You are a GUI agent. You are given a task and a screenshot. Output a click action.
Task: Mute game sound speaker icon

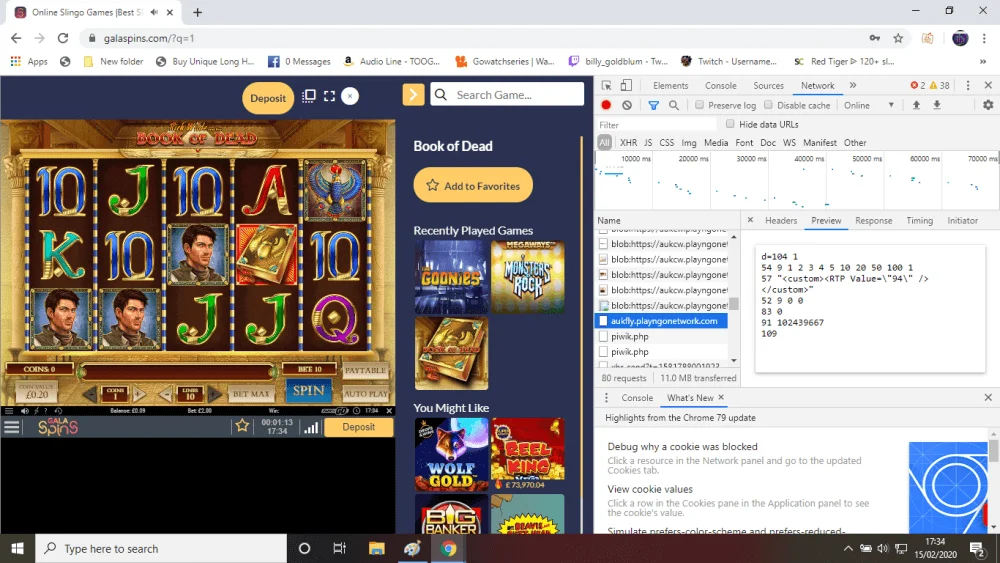tap(24, 411)
